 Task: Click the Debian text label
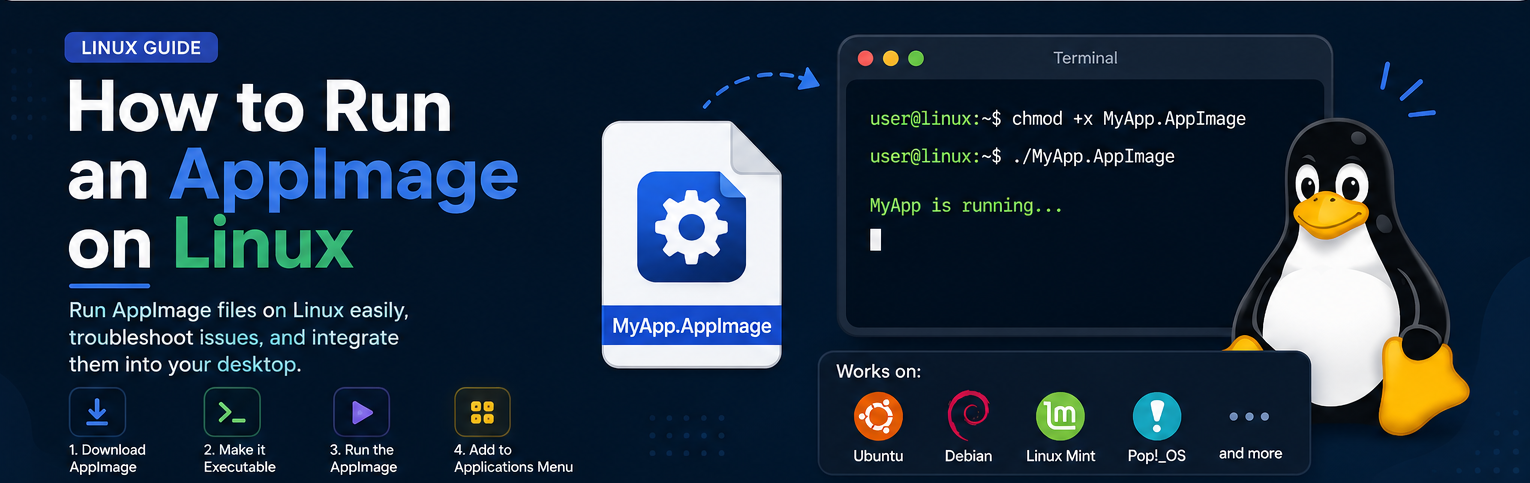coord(968,456)
